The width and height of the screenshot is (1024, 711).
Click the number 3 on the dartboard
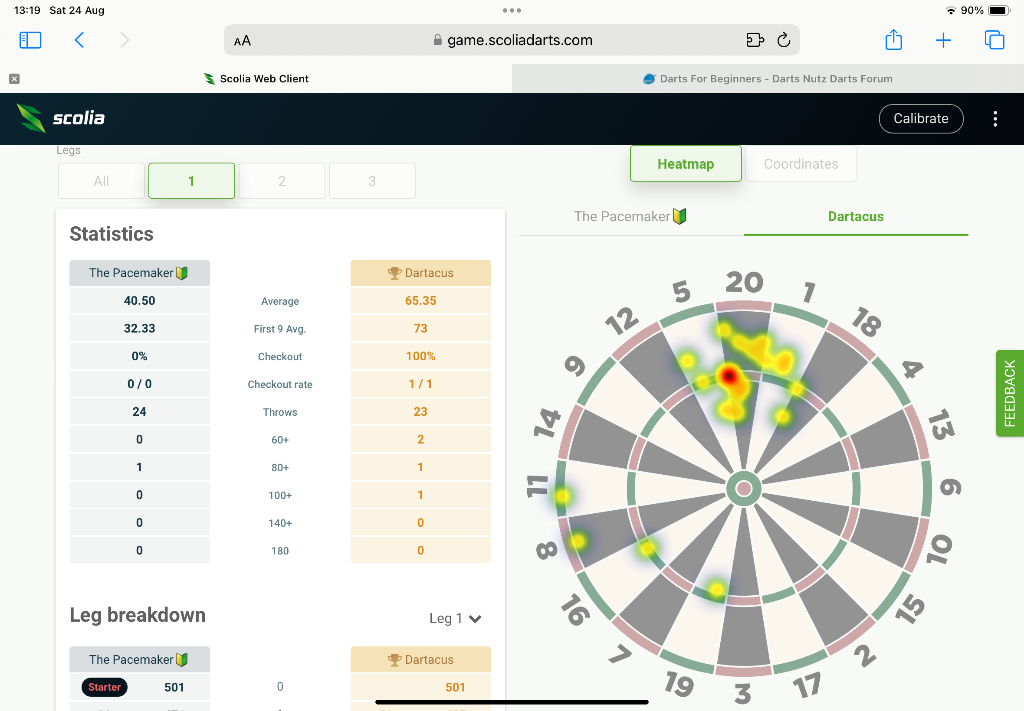[x=743, y=693]
